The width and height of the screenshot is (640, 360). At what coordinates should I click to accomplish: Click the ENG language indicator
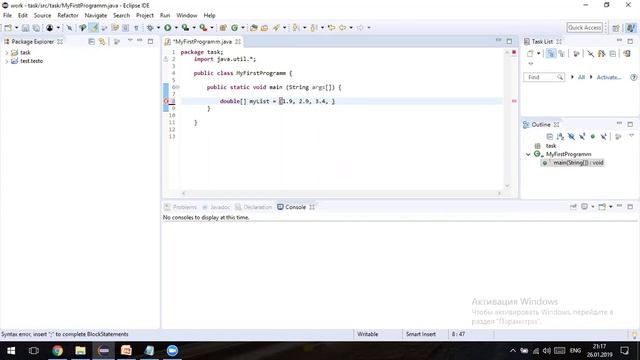[576, 351]
